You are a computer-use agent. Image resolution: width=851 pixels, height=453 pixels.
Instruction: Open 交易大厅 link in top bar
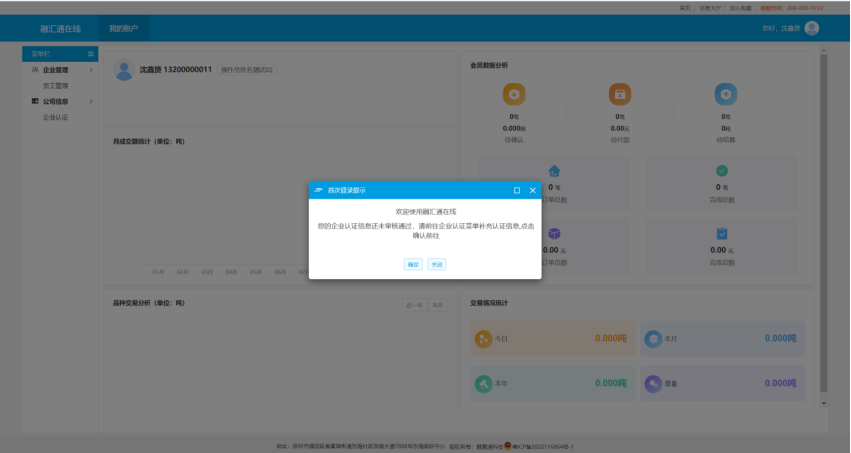tap(710, 8)
